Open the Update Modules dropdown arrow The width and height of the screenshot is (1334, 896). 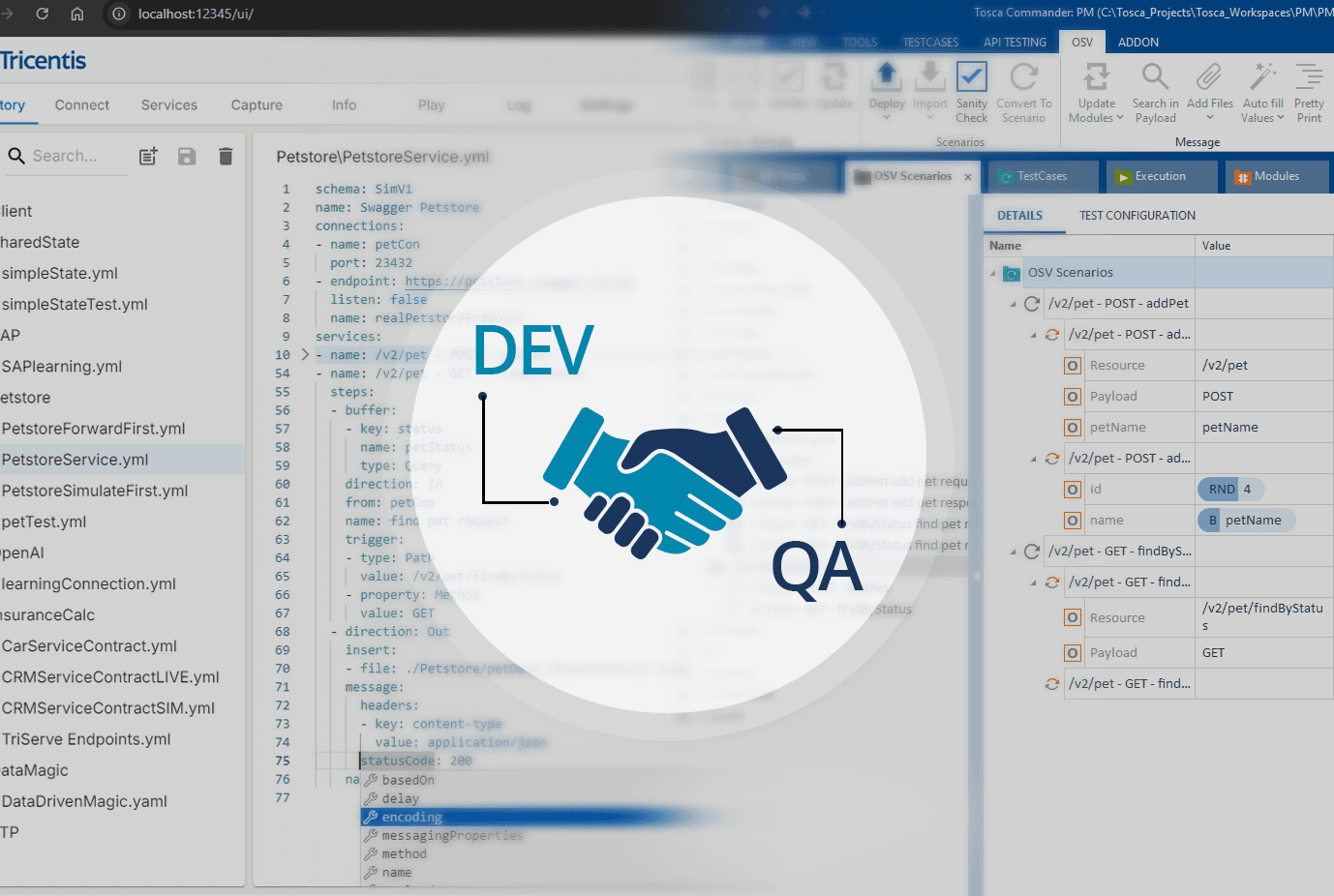(x=1120, y=118)
